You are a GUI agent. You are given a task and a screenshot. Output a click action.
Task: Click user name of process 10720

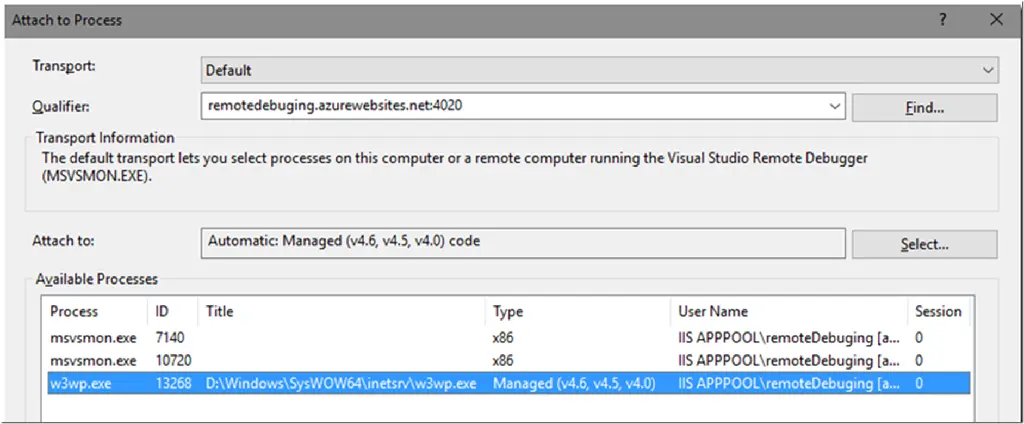point(788,360)
